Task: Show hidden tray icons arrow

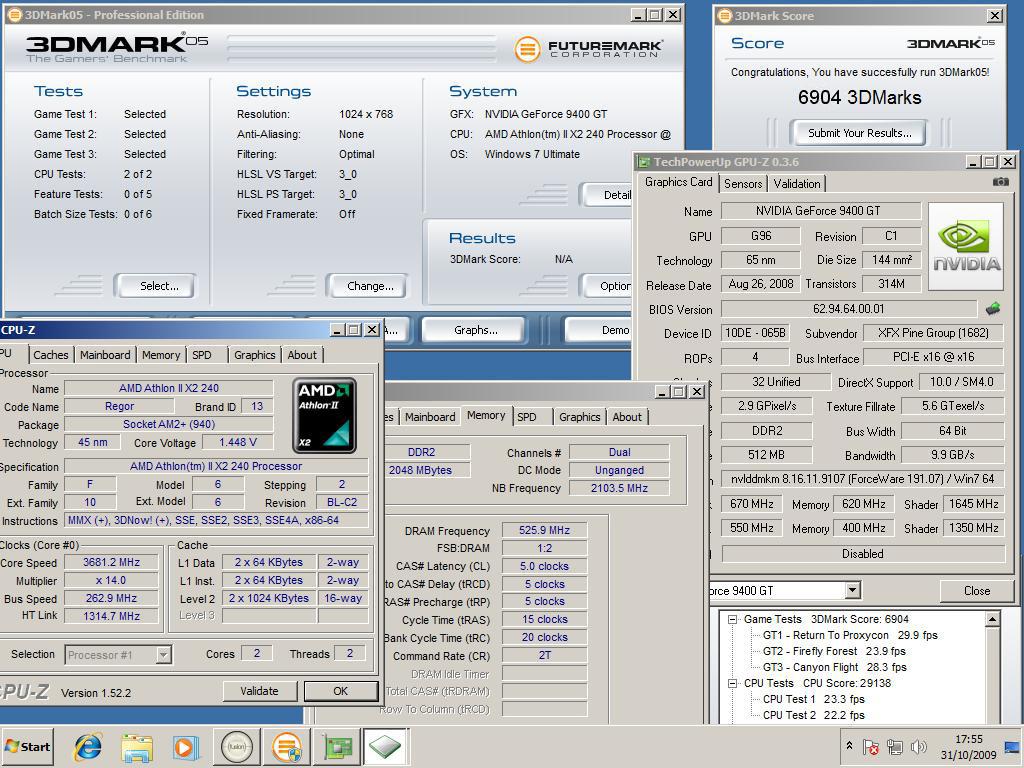Action: (x=849, y=745)
